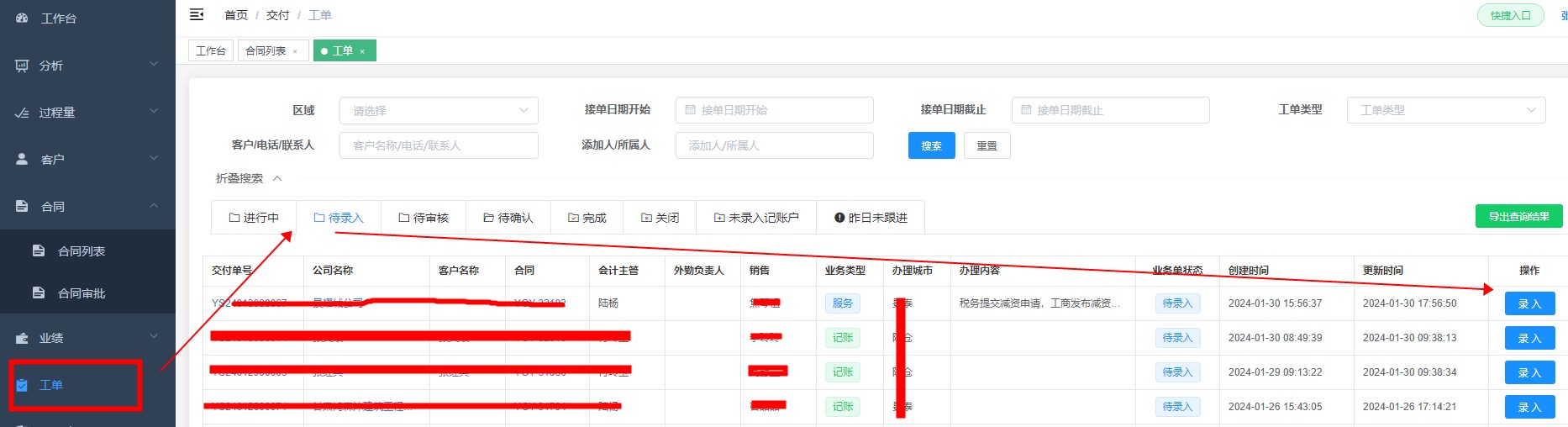Switch to the 完成 tab
The width and height of the screenshot is (1568, 427).
[587, 218]
